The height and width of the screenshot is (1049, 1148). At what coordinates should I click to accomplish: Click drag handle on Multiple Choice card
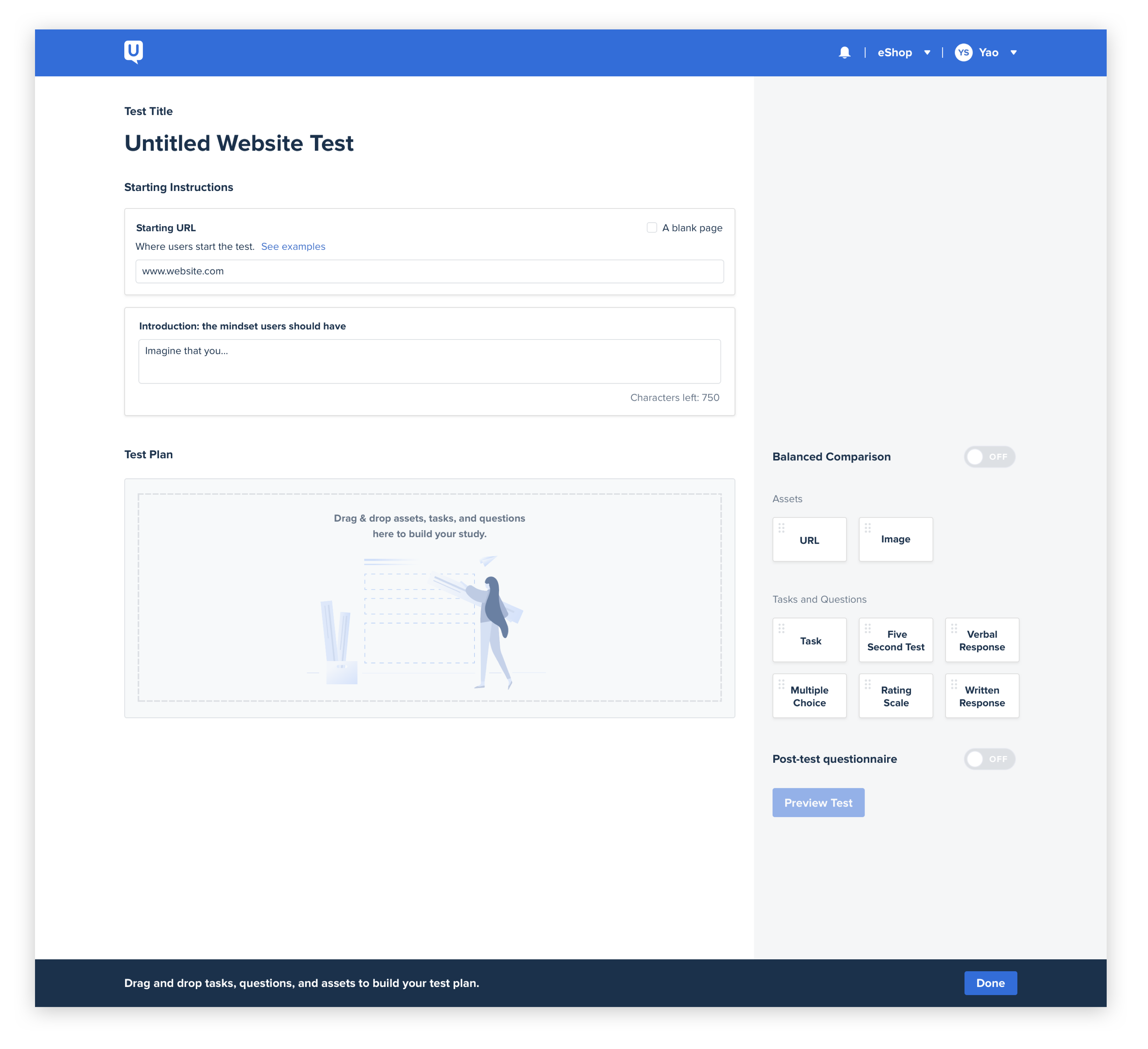click(x=781, y=684)
